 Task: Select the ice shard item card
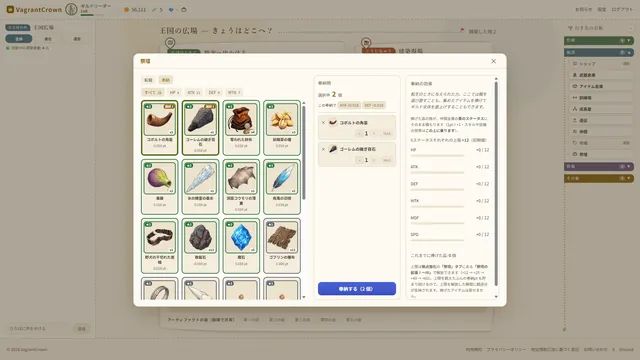point(200,187)
